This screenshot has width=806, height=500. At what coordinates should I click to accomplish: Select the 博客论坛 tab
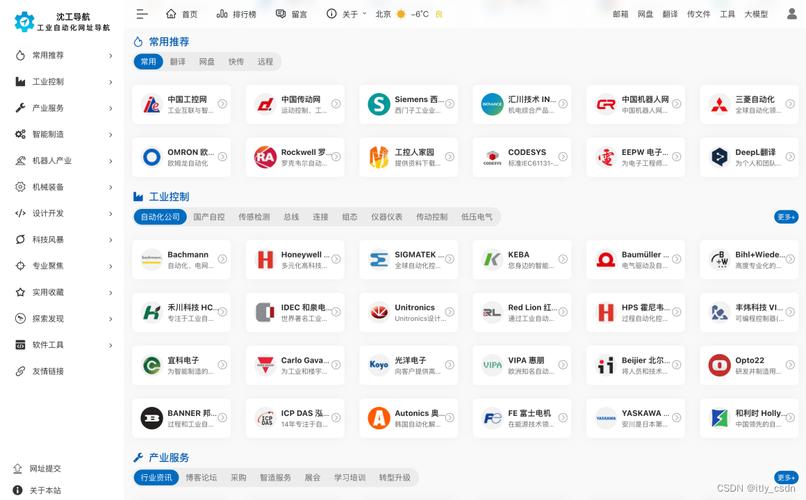pos(201,477)
